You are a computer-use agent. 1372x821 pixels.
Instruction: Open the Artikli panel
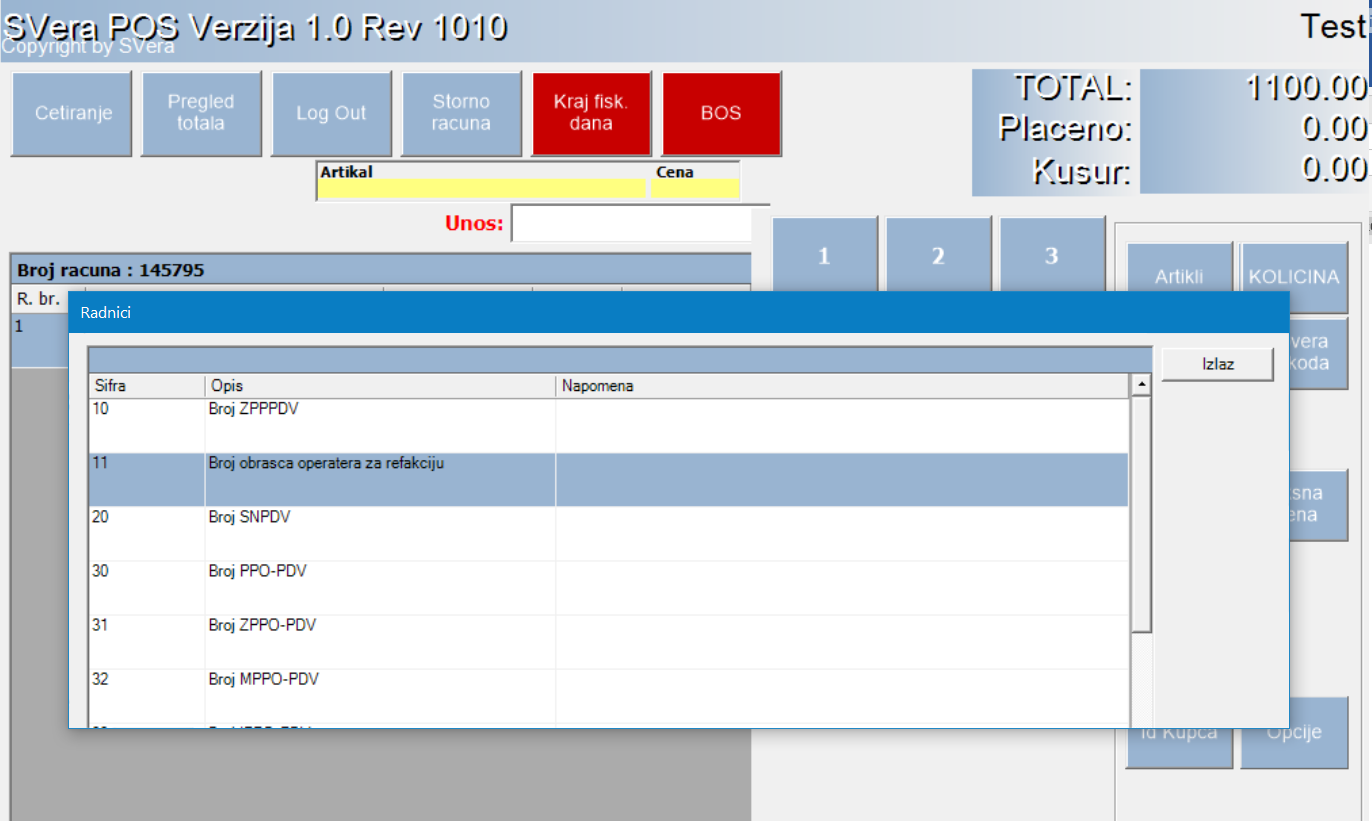tap(1179, 270)
